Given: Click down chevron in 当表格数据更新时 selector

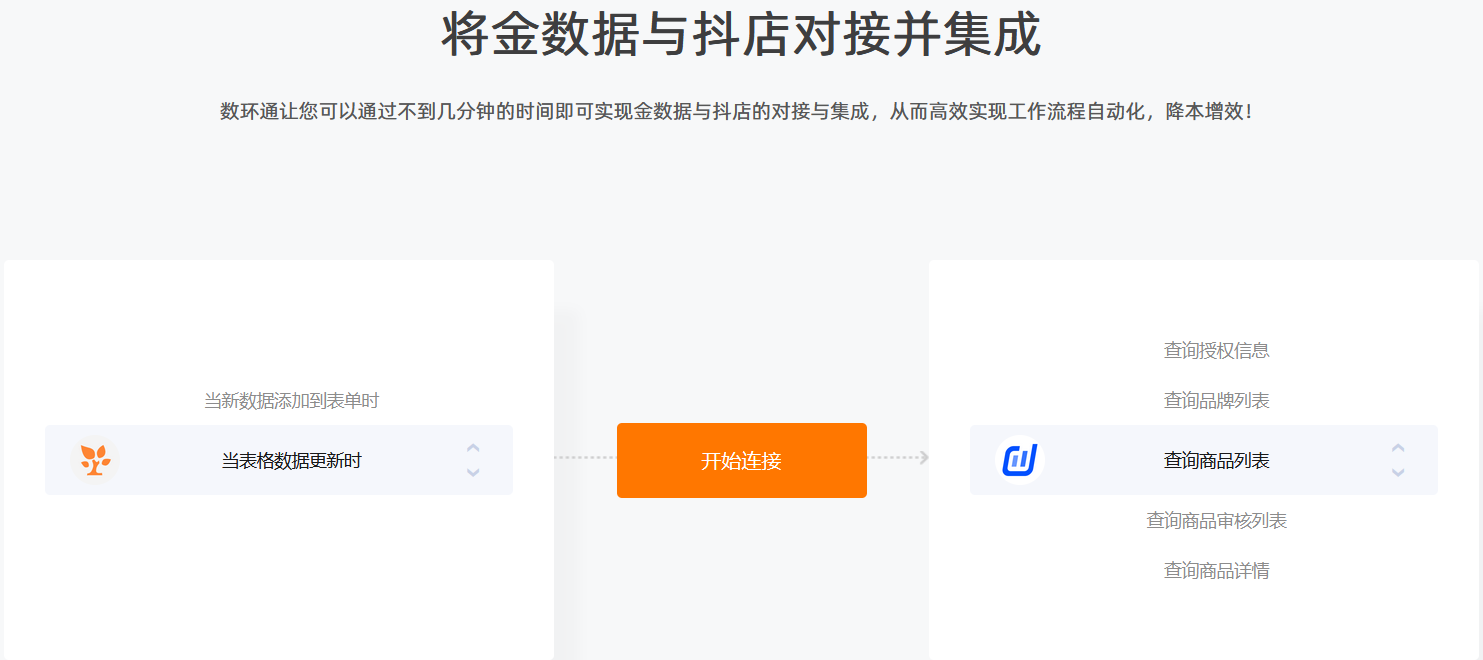Looking at the screenshot, I should 473,472.
